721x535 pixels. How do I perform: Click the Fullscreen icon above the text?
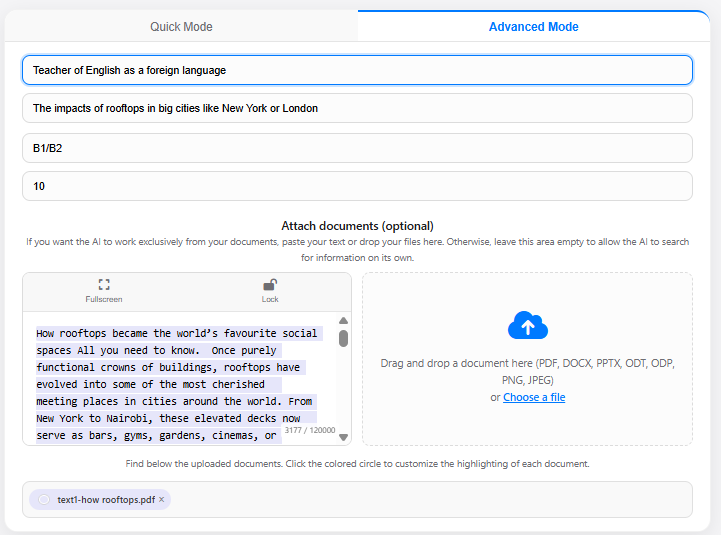104,285
